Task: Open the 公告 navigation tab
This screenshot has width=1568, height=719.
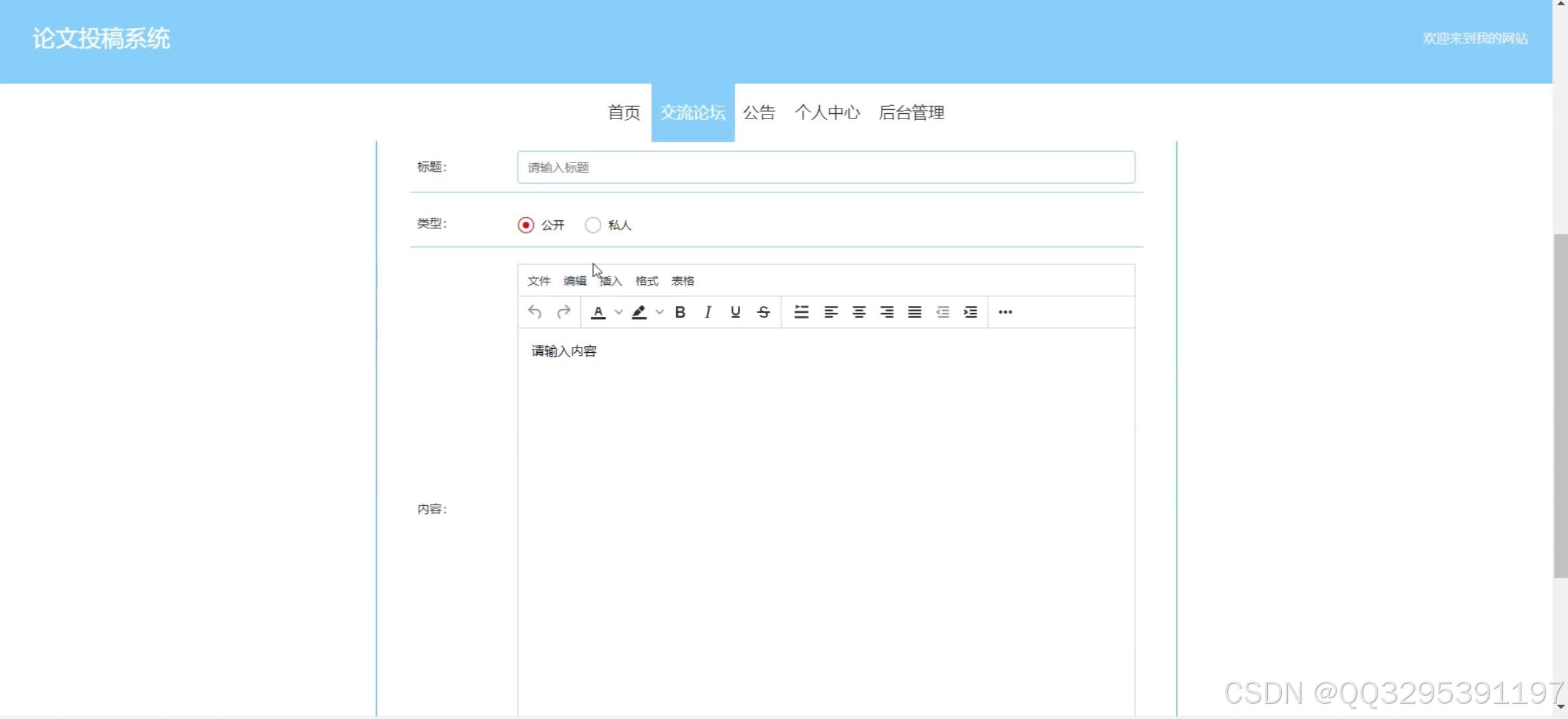Action: pos(759,113)
